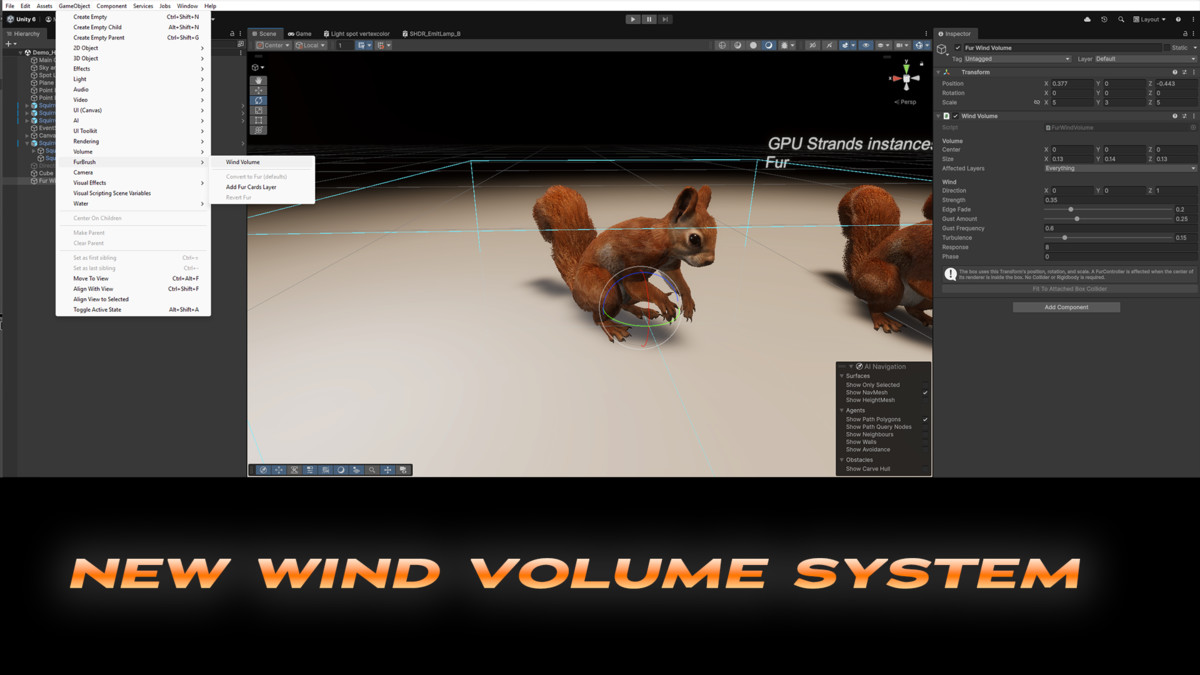The width and height of the screenshot is (1200, 675).
Task: Open Unity Cloud icon in top toolbar
Action: (x=1088, y=19)
